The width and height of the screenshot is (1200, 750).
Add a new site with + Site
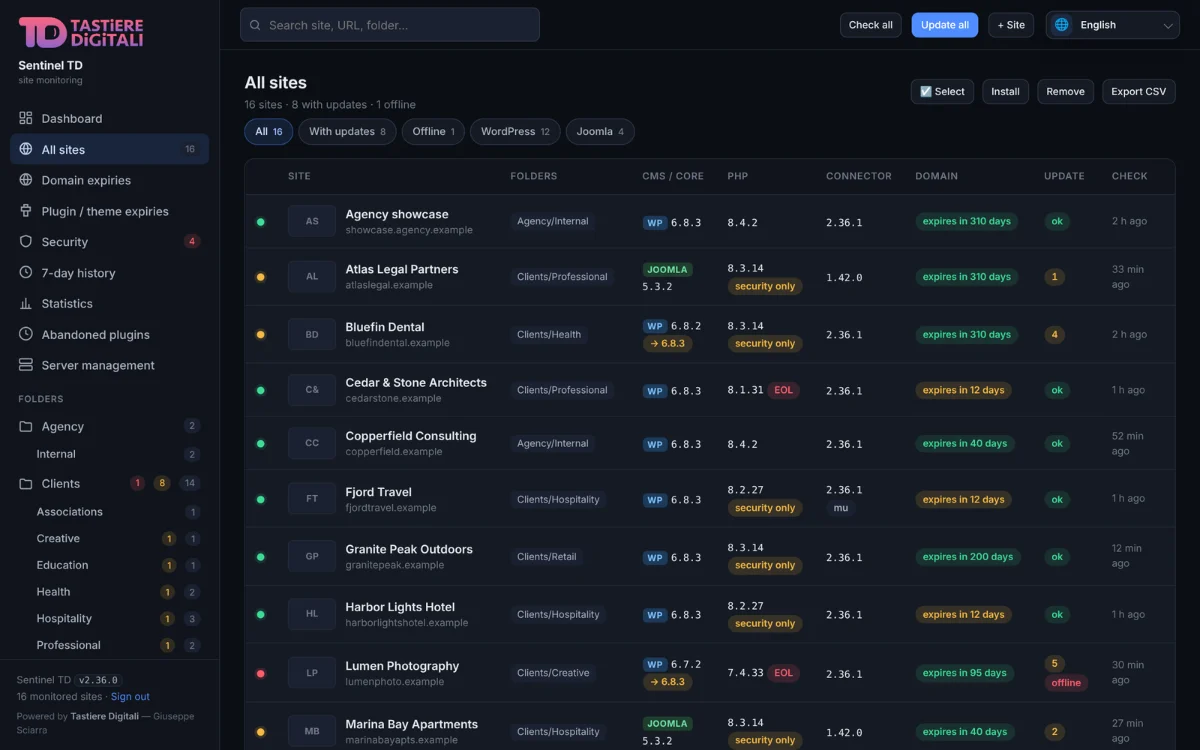pyautogui.click(x=1012, y=25)
